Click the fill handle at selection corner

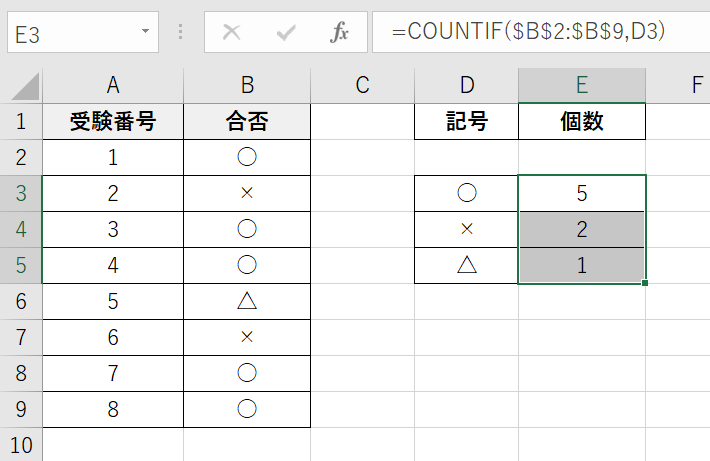pos(646,284)
